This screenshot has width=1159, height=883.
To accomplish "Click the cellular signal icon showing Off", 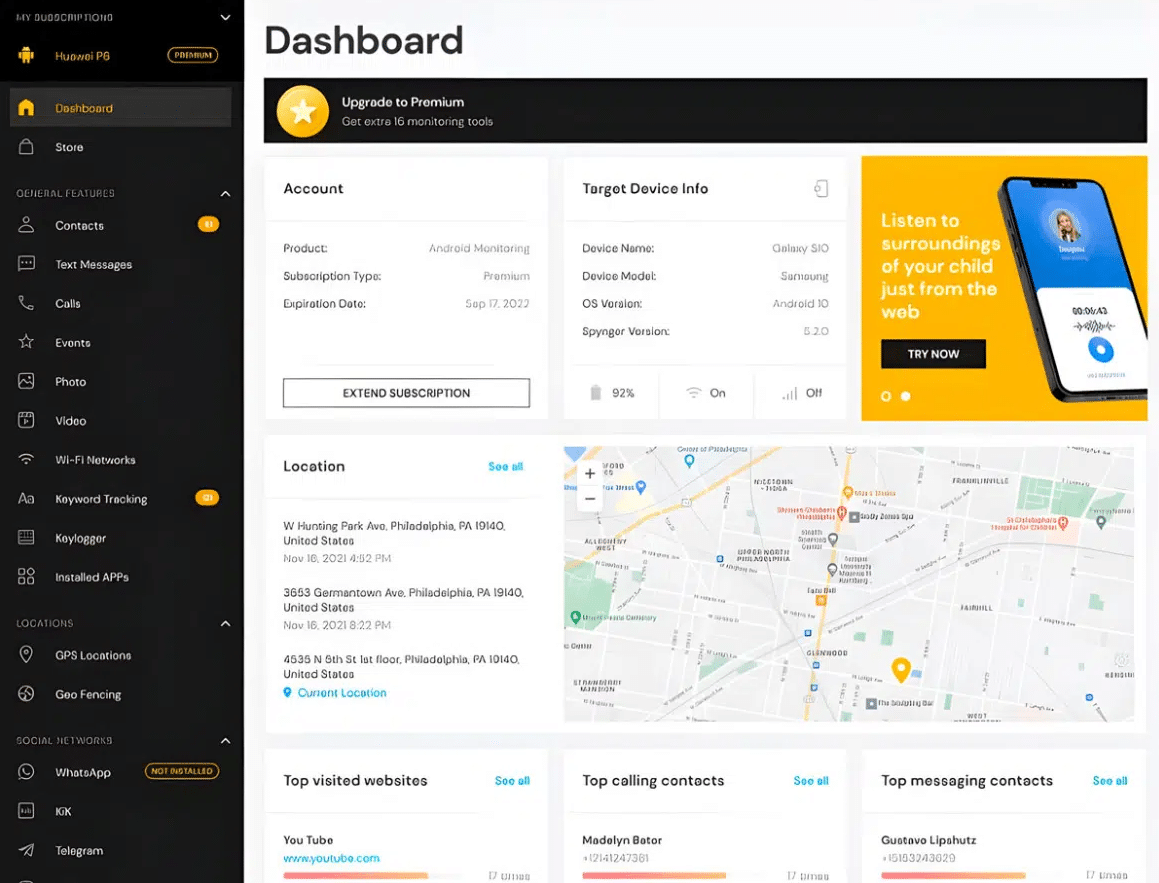I will pyautogui.click(x=790, y=392).
